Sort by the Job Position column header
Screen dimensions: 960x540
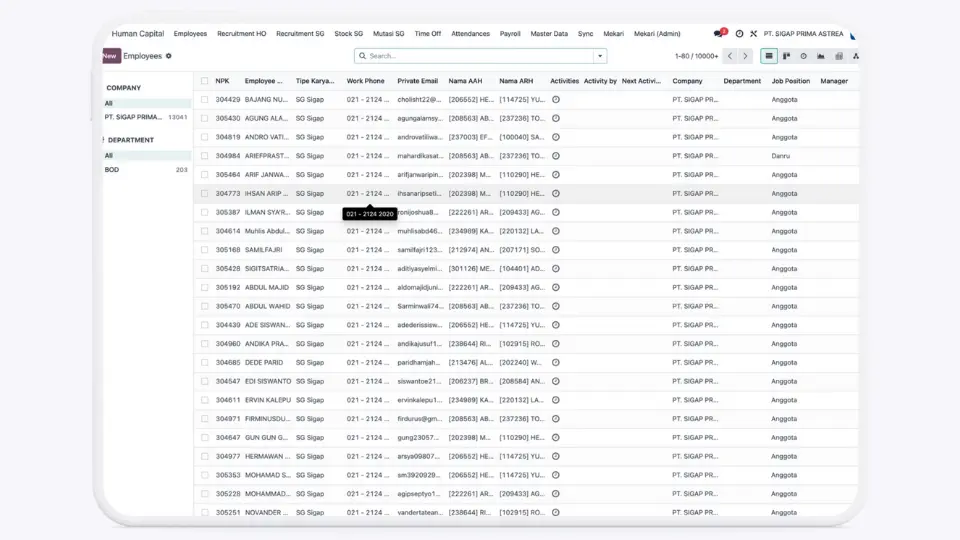click(790, 81)
